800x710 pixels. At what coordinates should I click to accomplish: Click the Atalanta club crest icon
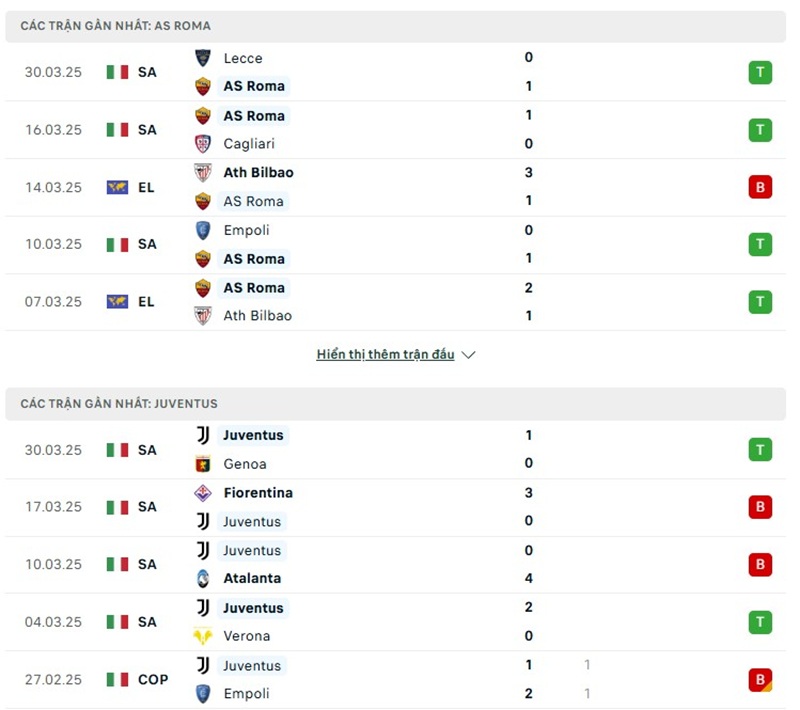203,578
